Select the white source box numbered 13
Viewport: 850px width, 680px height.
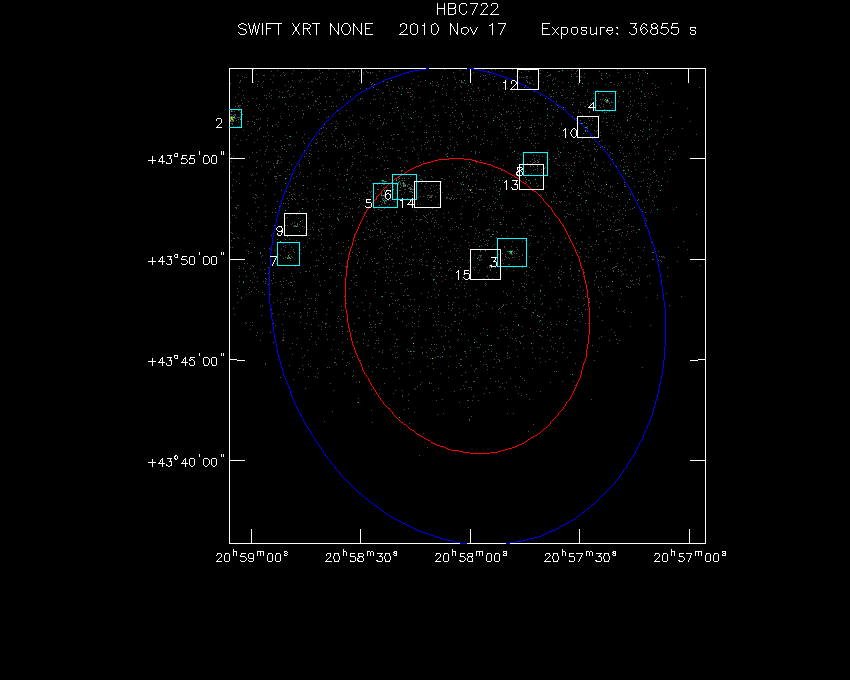(531, 177)
